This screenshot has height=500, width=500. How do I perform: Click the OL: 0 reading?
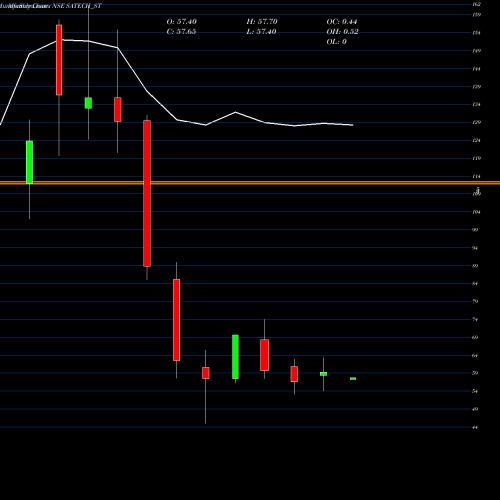336,42
